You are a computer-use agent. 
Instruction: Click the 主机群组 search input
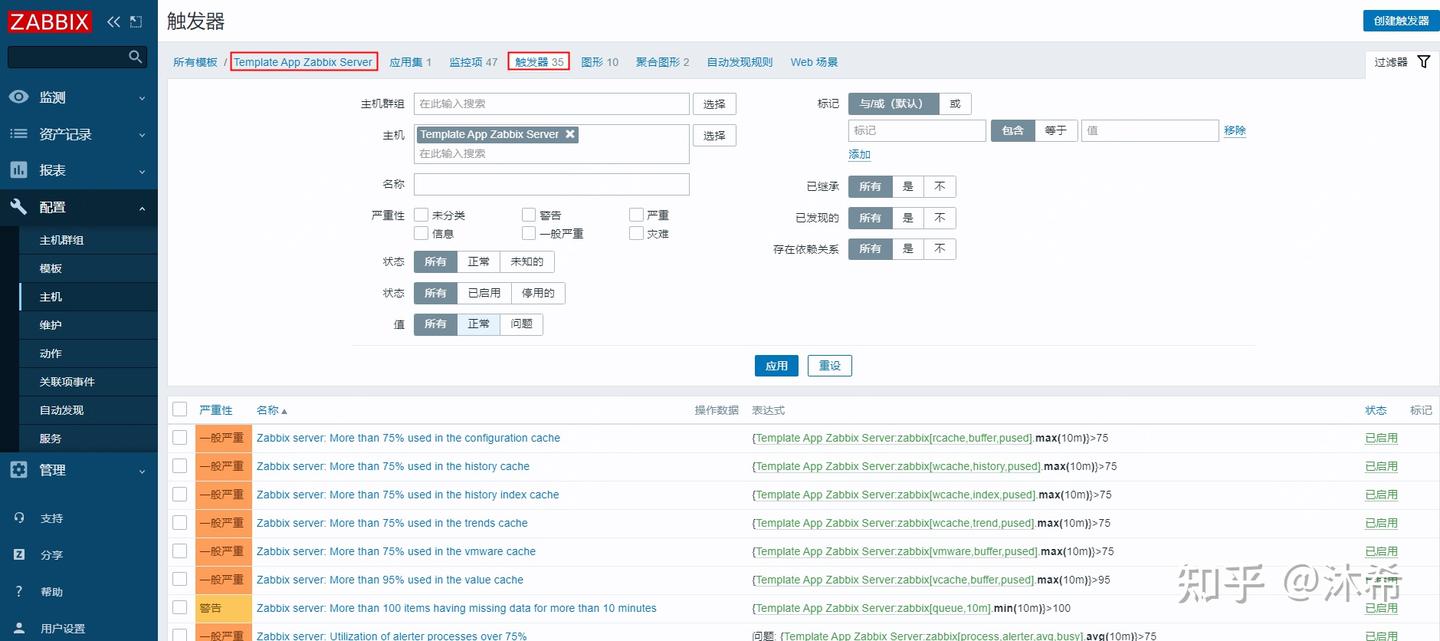click(x=552, y=103)
